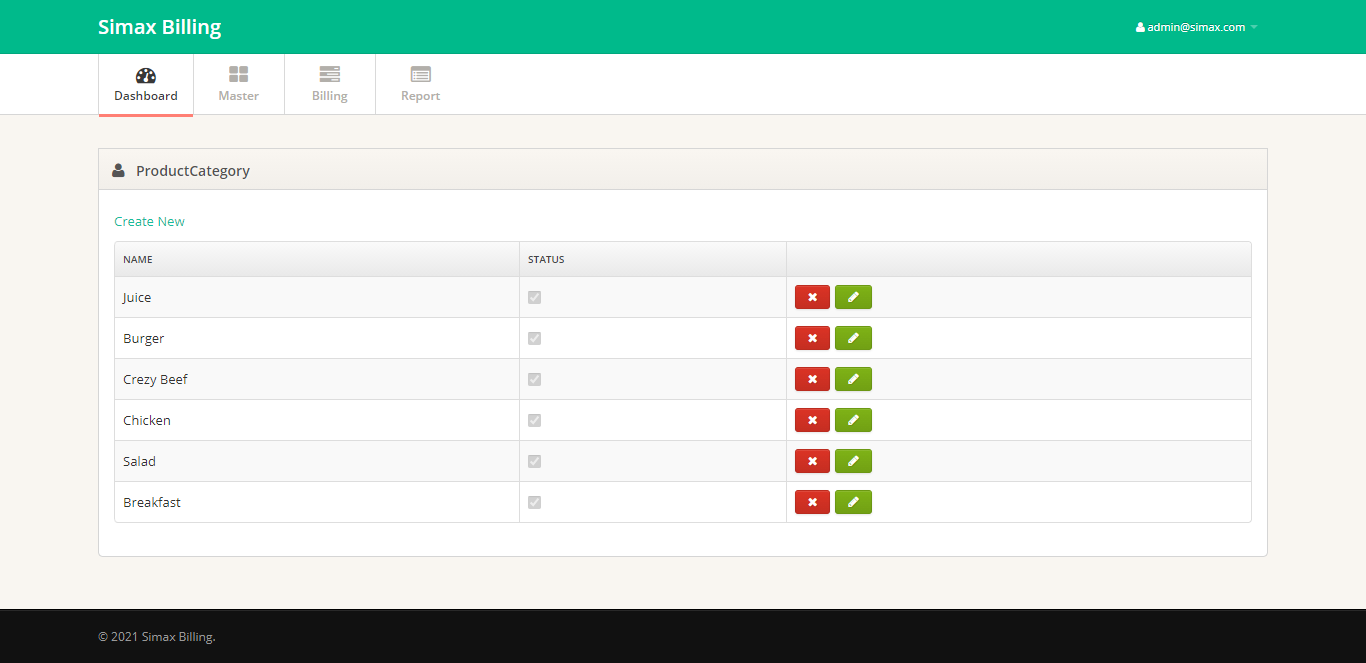Open the Simax Billing home title link

pyautogui.click(x=160, y=27)
